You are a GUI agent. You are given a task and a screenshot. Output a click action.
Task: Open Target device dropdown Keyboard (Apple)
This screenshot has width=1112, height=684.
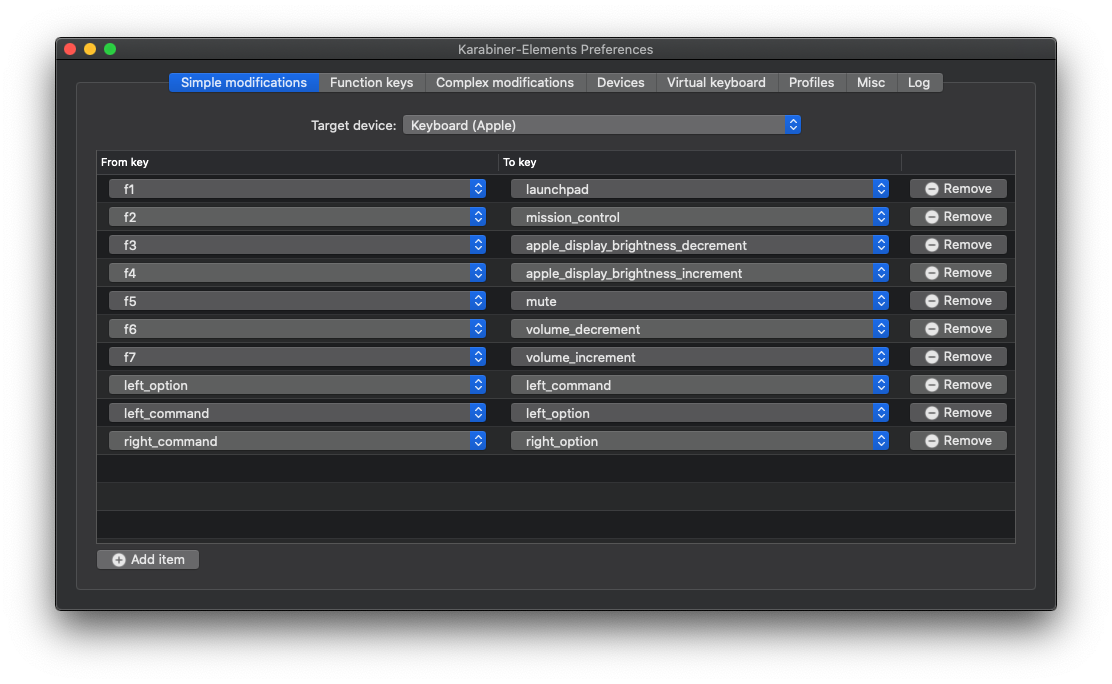pos(601,125)
